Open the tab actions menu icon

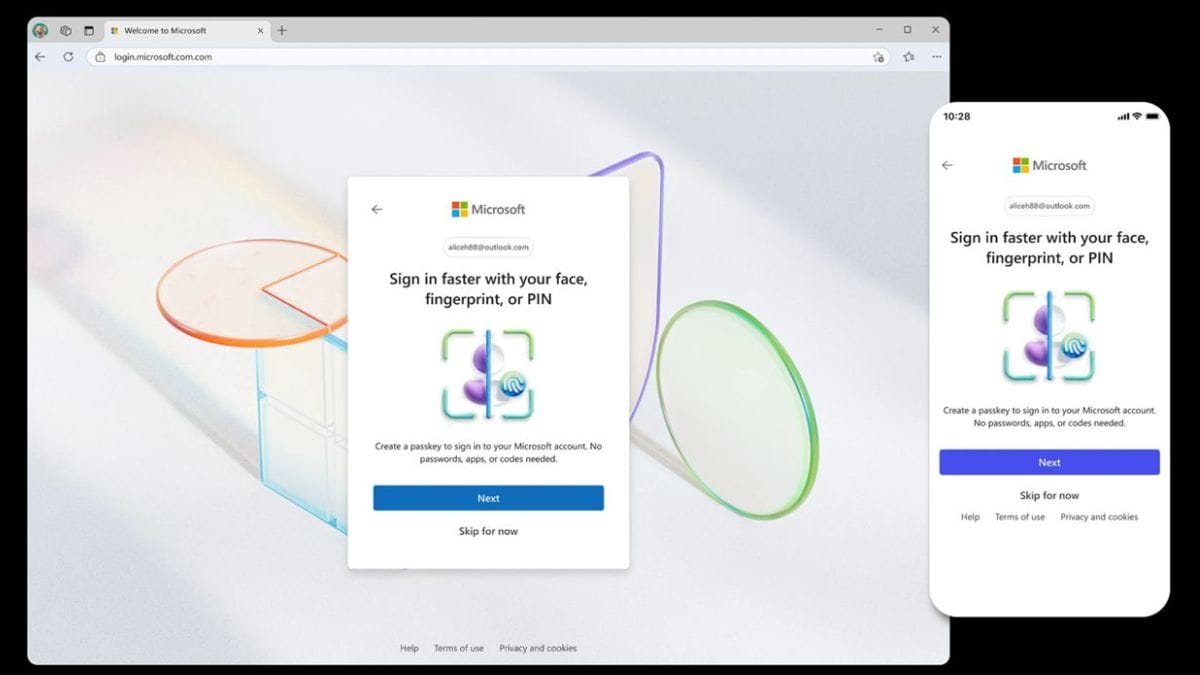click(88, 31)
